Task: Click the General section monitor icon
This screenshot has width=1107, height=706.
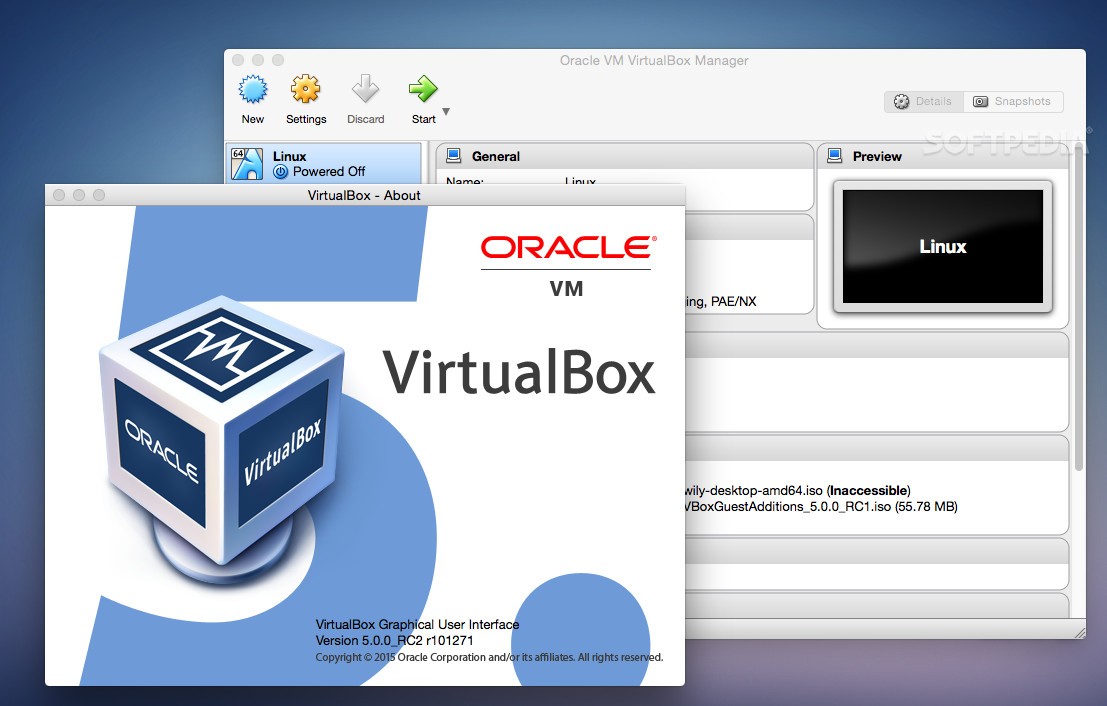Action: [x=454, y=156]
